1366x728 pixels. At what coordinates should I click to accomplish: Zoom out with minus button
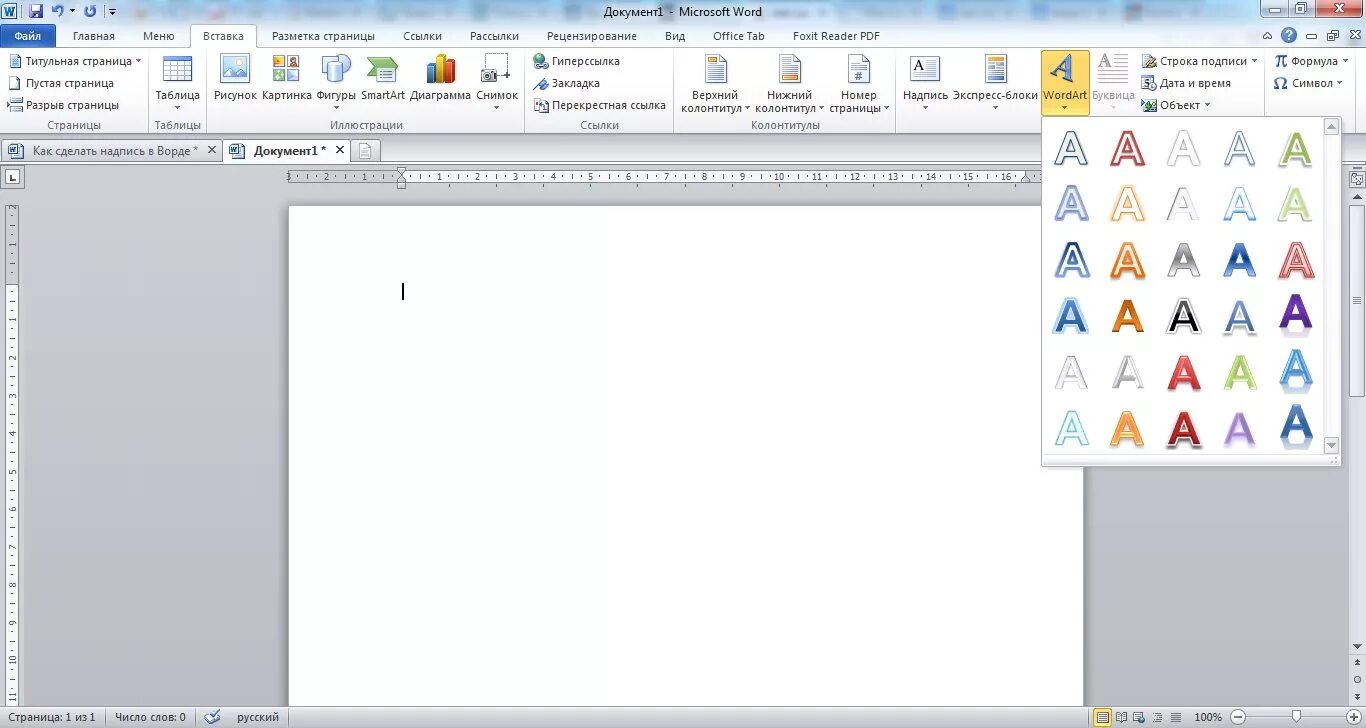tap(1236, 717)
